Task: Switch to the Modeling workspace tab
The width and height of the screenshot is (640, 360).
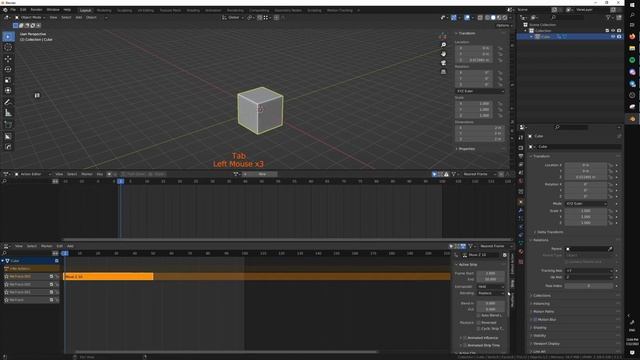Action: tap(104, 10)
